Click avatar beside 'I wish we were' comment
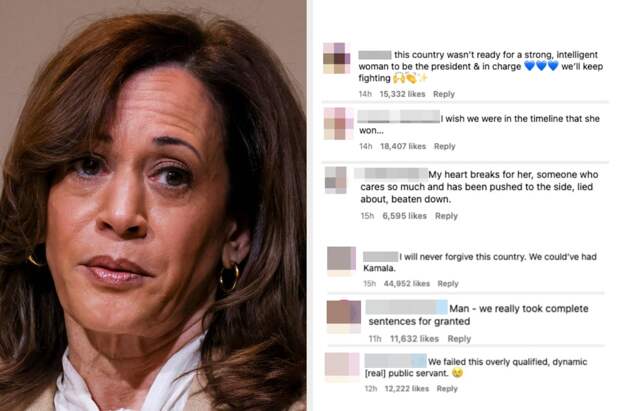The width and height of the screenshot is (620, 411). (338, 123)
